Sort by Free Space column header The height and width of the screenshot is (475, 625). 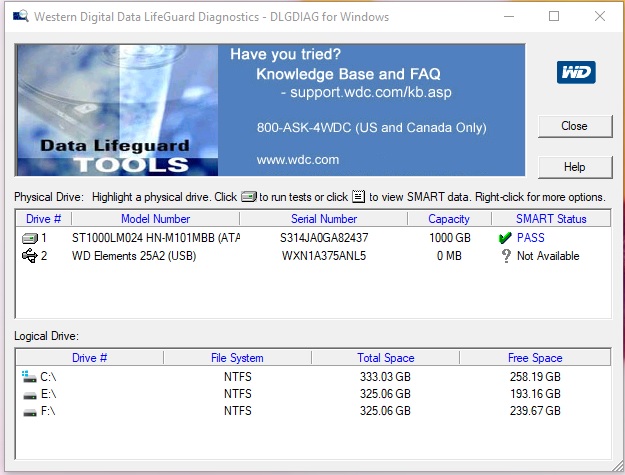(535, 358)
